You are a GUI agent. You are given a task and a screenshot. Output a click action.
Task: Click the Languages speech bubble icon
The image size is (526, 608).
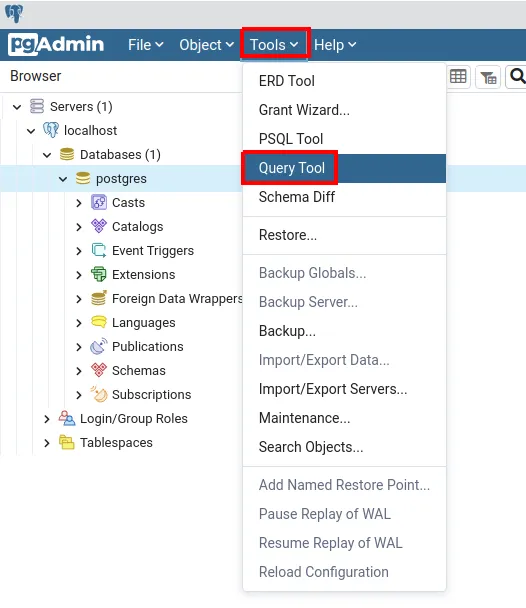[99, 322]
